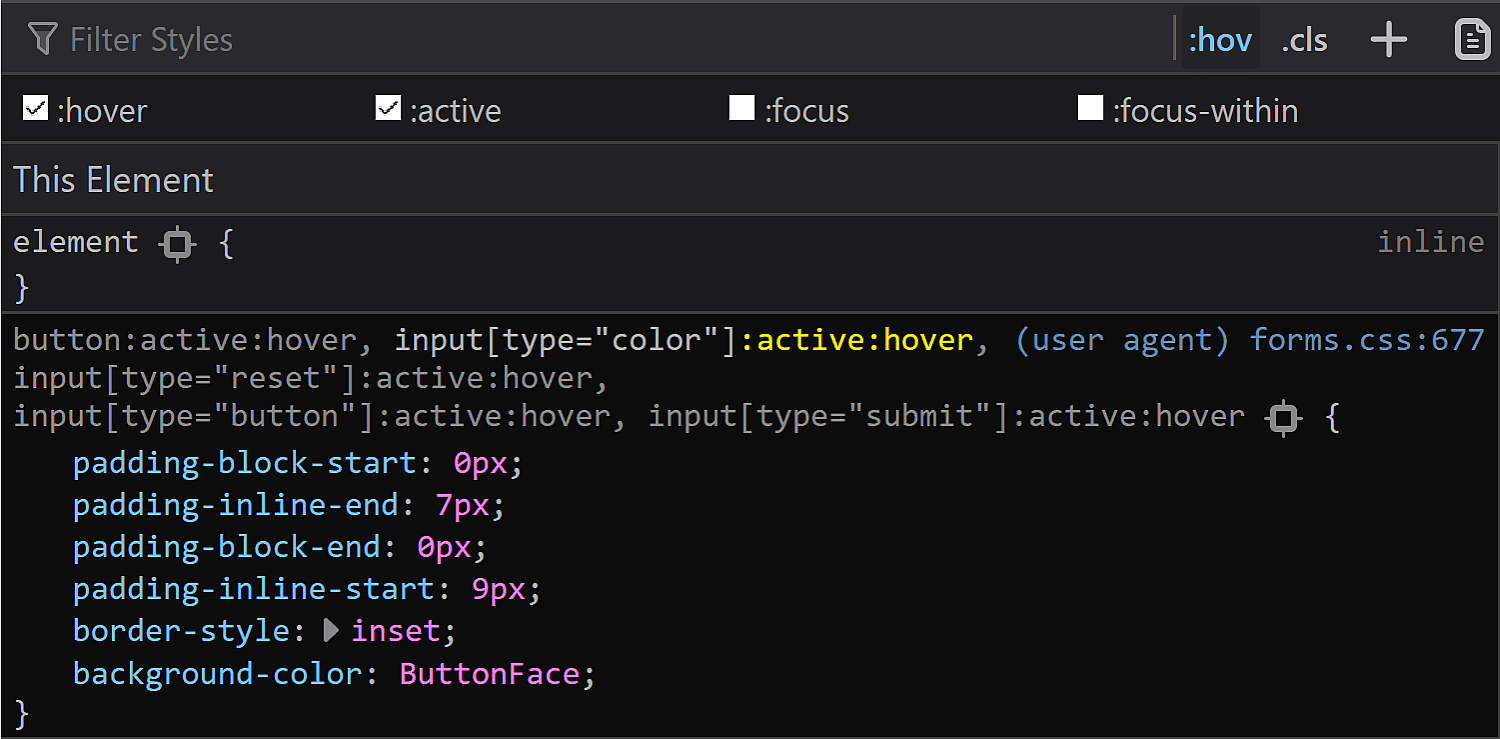Click the element picker icon next to element rule
The width and height of the screenshot is (1500, 739).
[176, 244]
